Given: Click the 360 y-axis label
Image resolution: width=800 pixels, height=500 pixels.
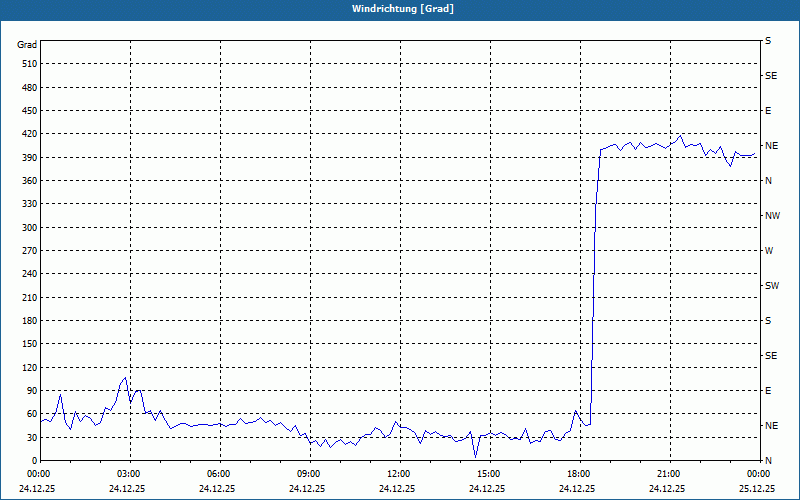Looking at the screenshot, I should coord(30,181).
